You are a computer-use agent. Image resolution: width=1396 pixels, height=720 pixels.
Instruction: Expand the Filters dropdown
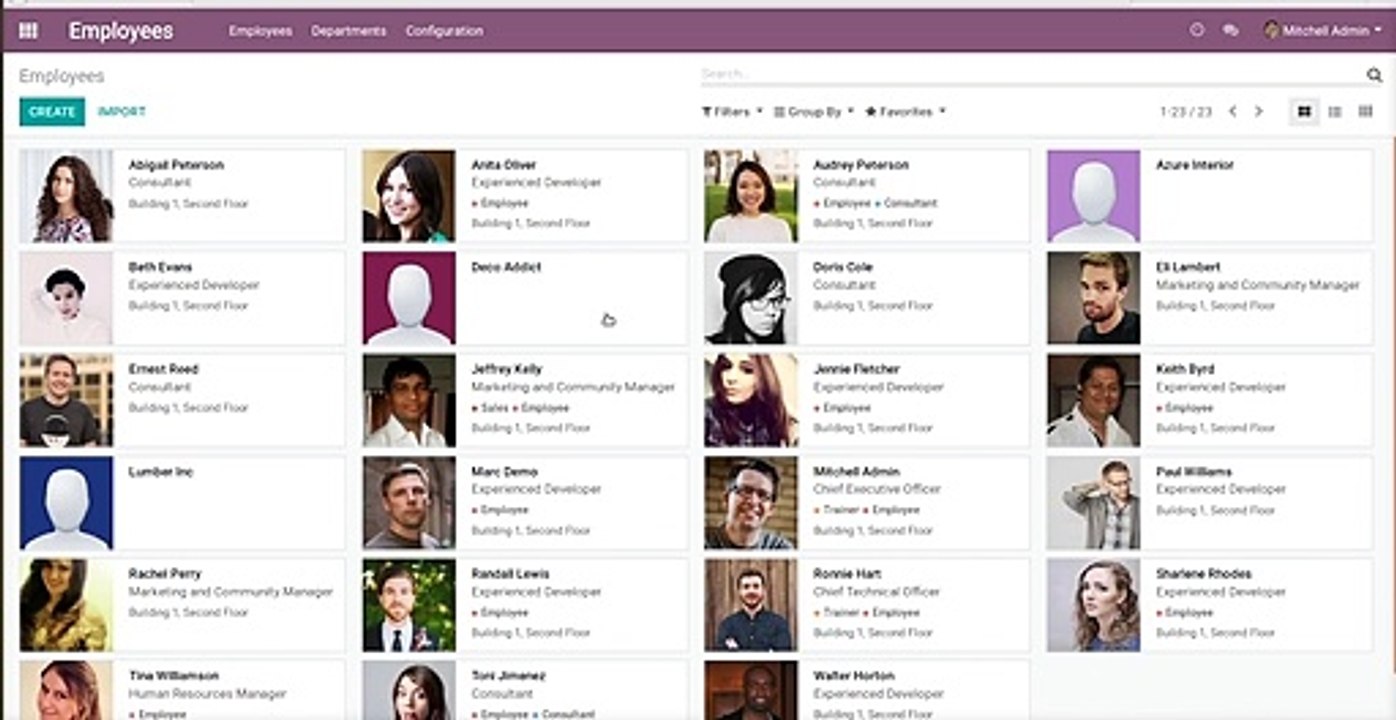tap(733, 112)
